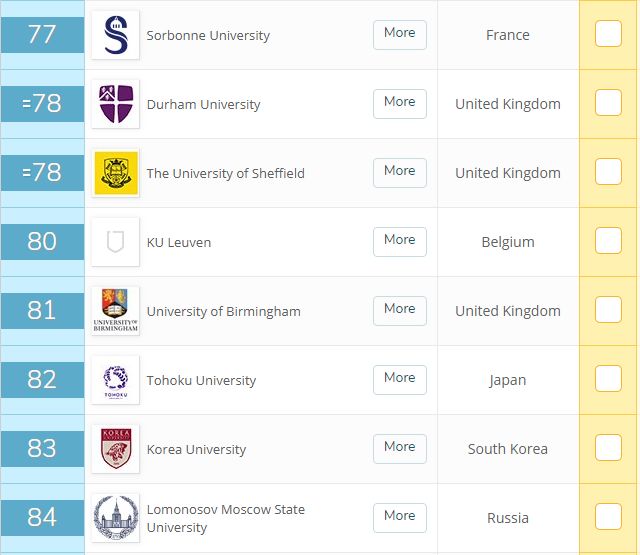
Task: Click the University of Birmingham crest logo
Action: [x=115, y=311]
